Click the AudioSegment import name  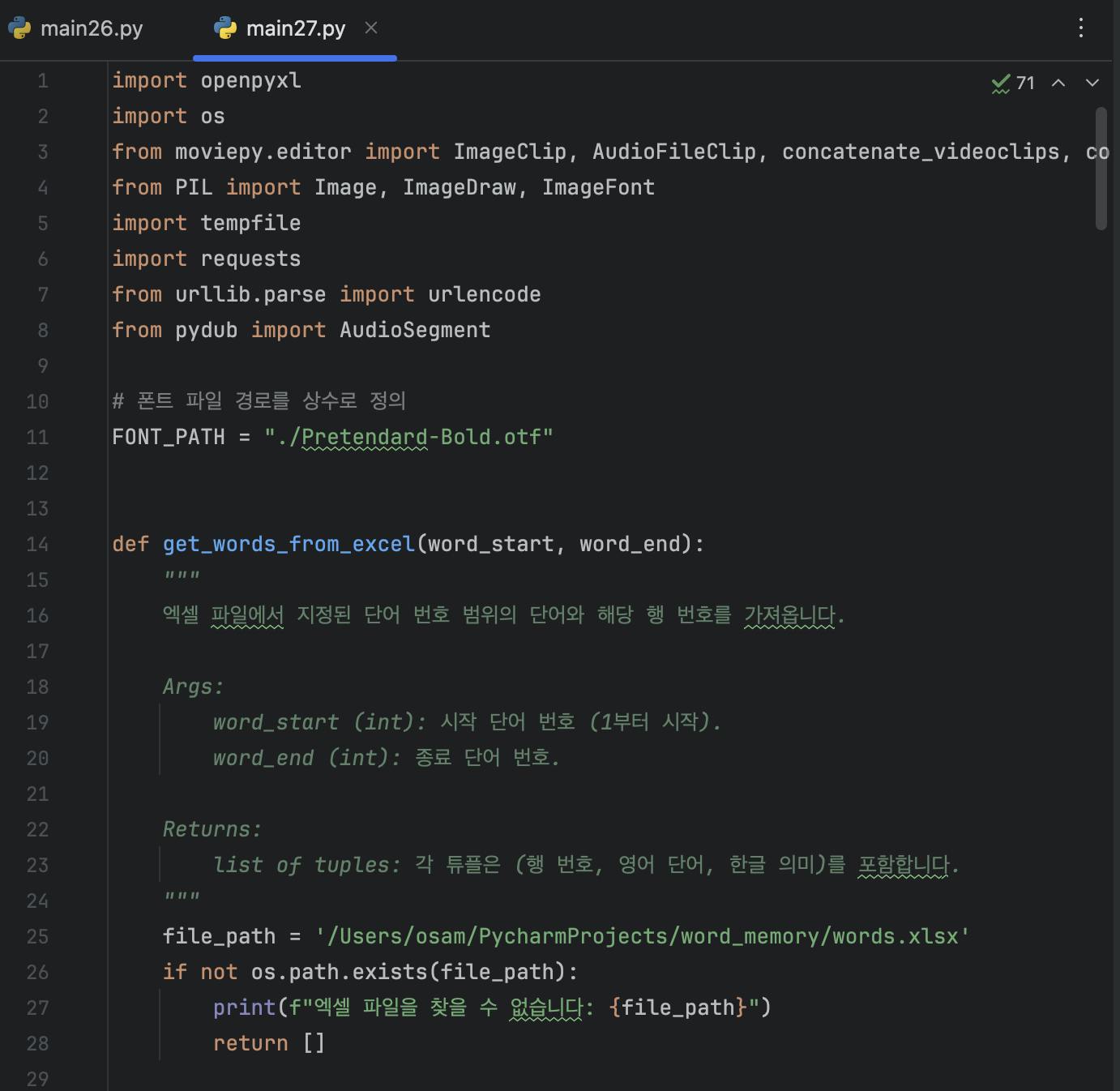point(415,330)
